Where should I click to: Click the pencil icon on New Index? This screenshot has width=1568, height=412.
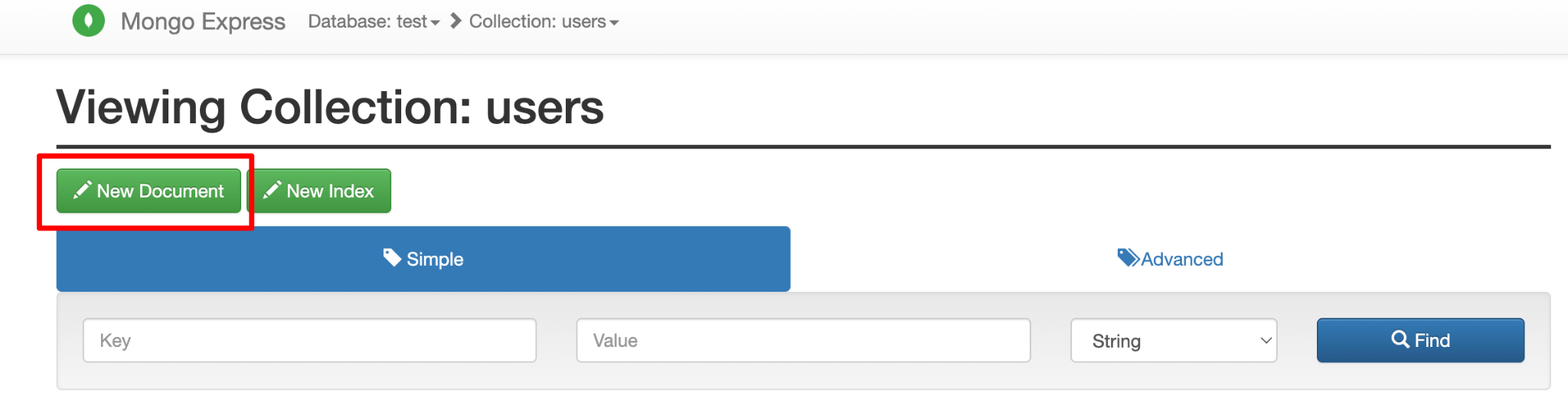(272, 190)
